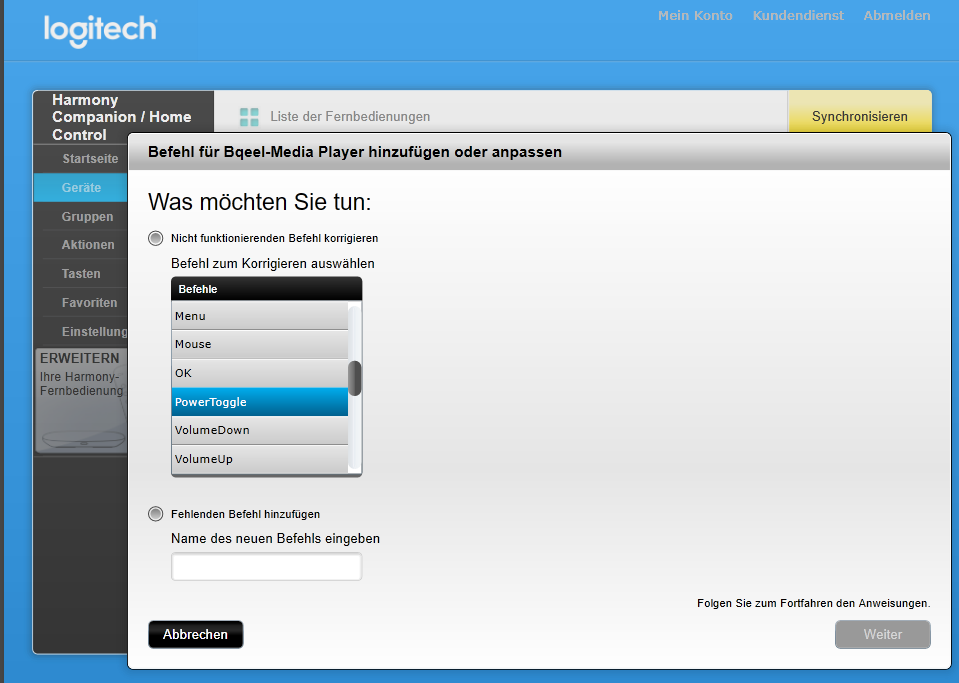This screenshot has width=959, height=683.
Task: Open Aktionen in the sidebar
Action: point(81,245)
